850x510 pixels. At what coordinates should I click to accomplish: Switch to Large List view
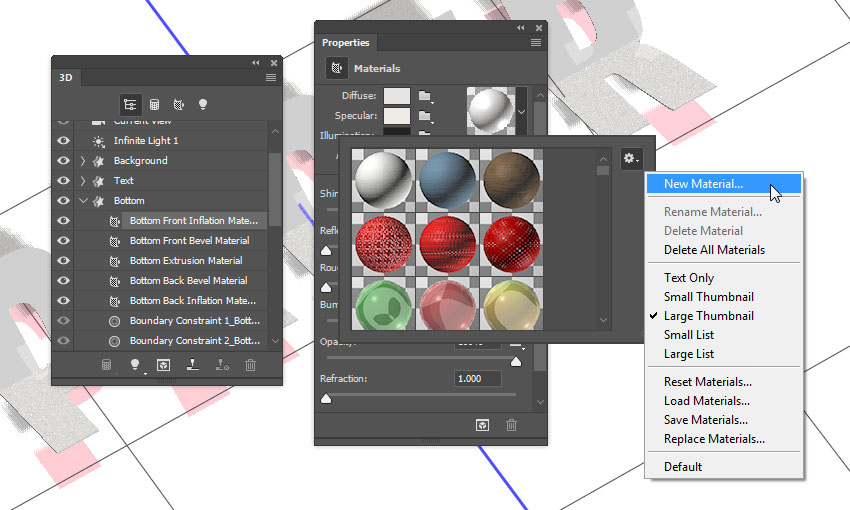(688, 353)
